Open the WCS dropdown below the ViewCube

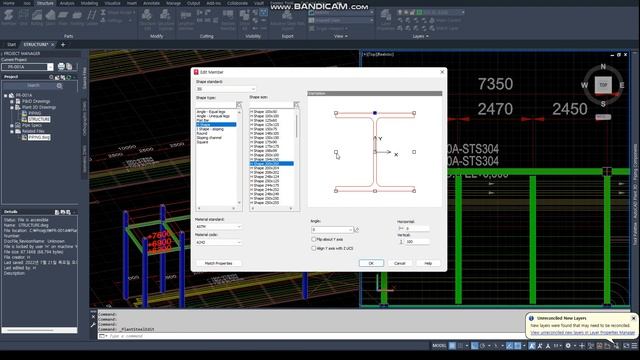pos(603,117)
